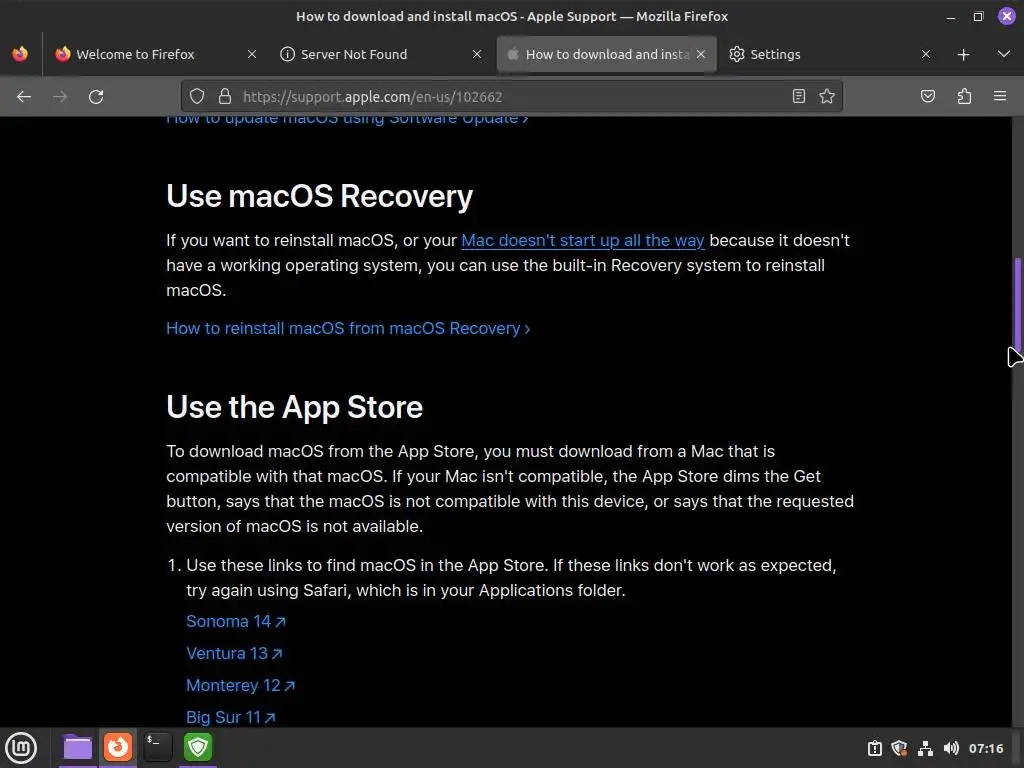The width and height of the screenshot is (1024, 768).
Task: Switch to Server Not Found tab
Action: tap(353, 54)
